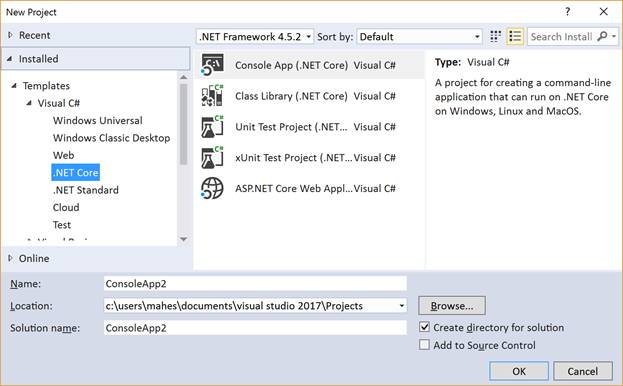
Task: Open the search options dropdown arrow
Action: pos(614,37)
